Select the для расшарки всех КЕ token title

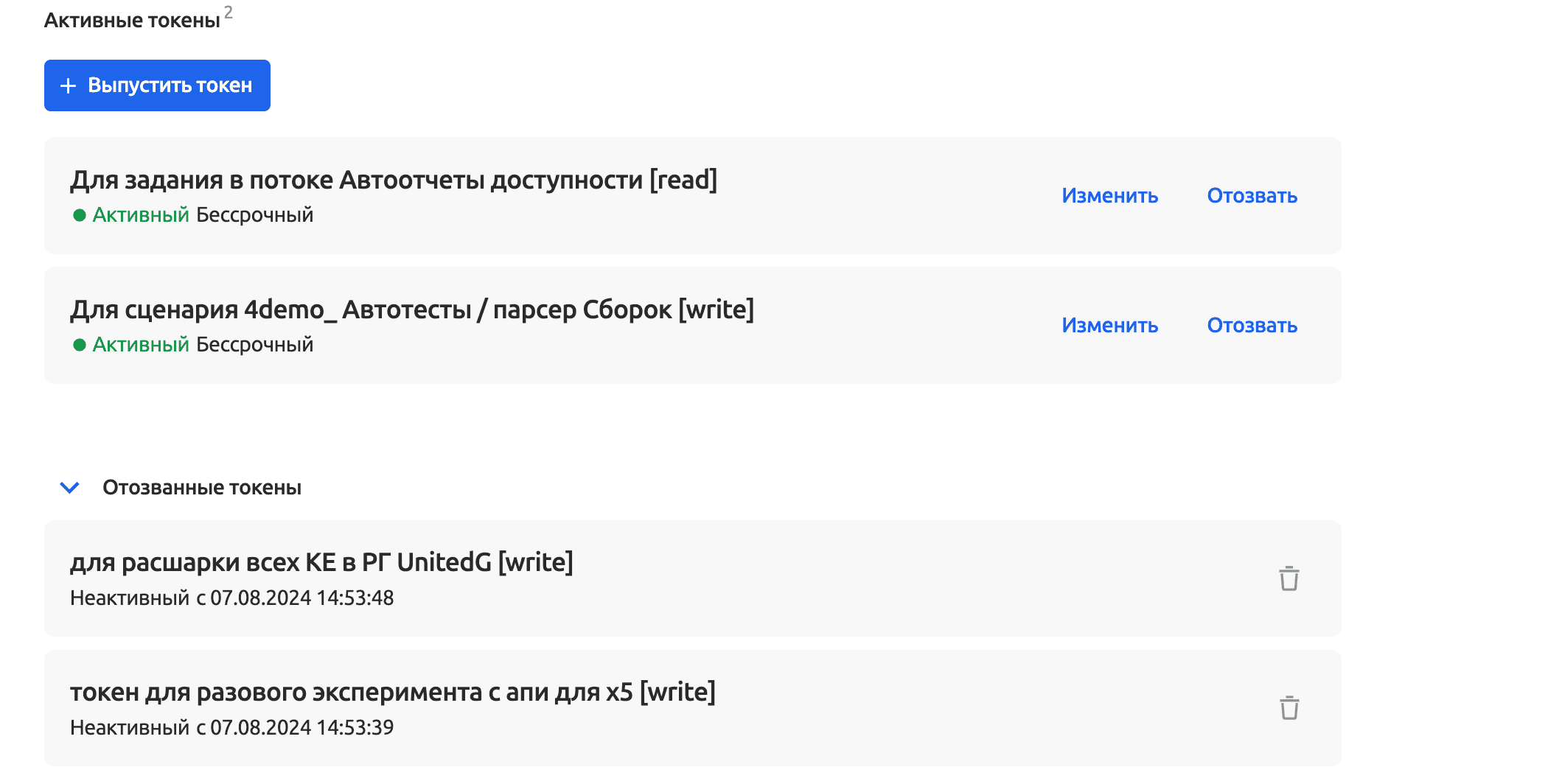click(321, 562)
